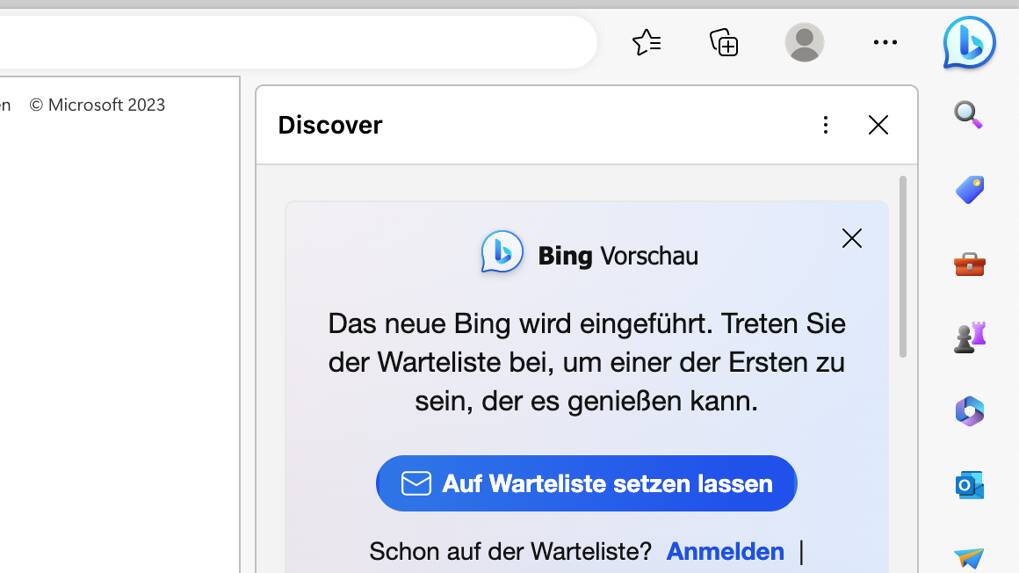Open the sidebar Games chess icon
Image resolution: width=1019 pixels, height=573 pixels.
[x=968, y=338]
